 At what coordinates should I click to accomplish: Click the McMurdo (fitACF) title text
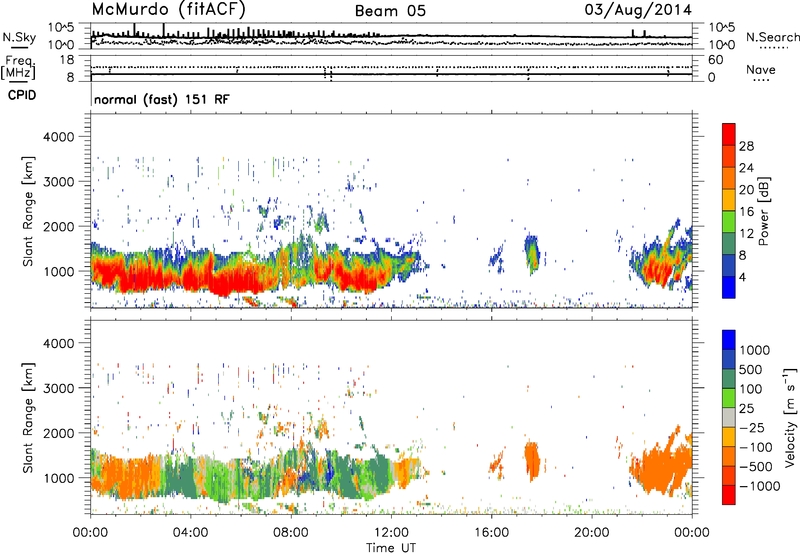click(169, 9)
